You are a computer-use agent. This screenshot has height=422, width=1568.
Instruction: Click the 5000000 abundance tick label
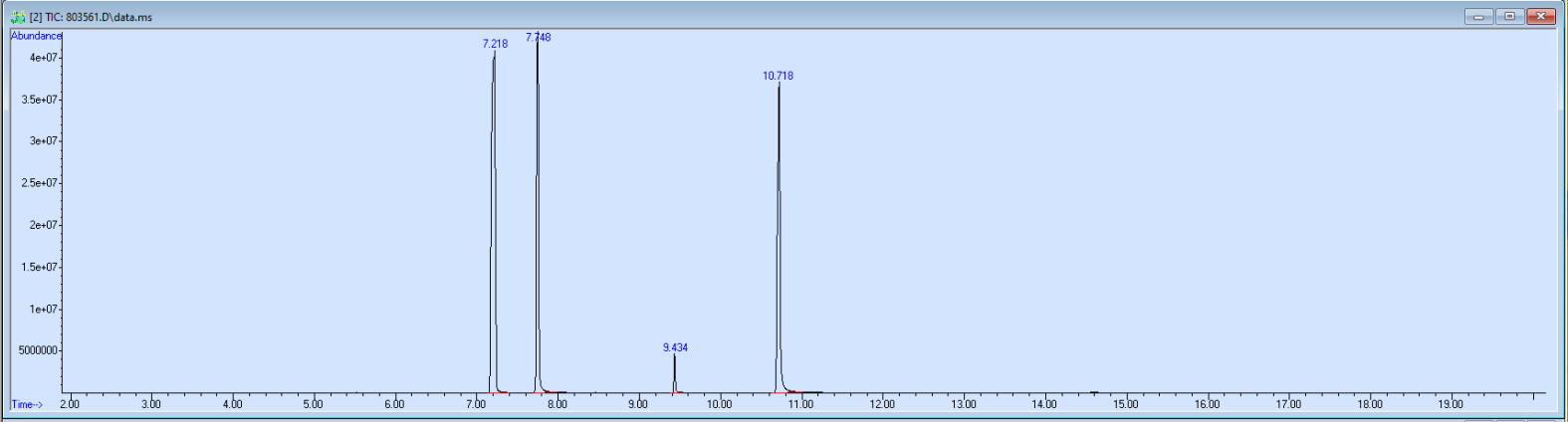coord(38,350)
